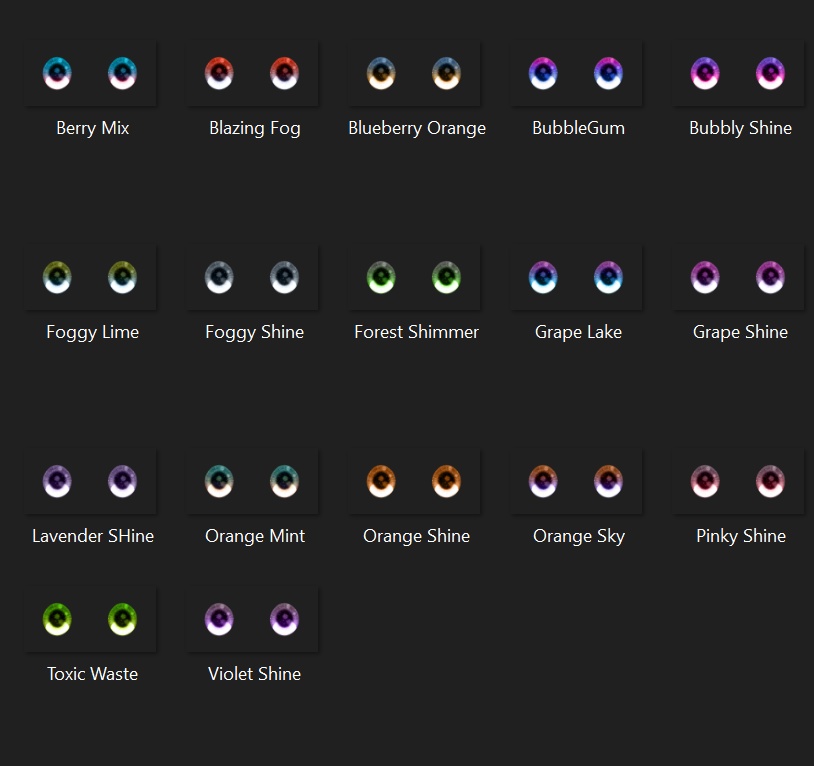Viewport: 814px width, 766px height.
Task: Open the Pinky Shine eye preview
Action: (x=738, y=481)
